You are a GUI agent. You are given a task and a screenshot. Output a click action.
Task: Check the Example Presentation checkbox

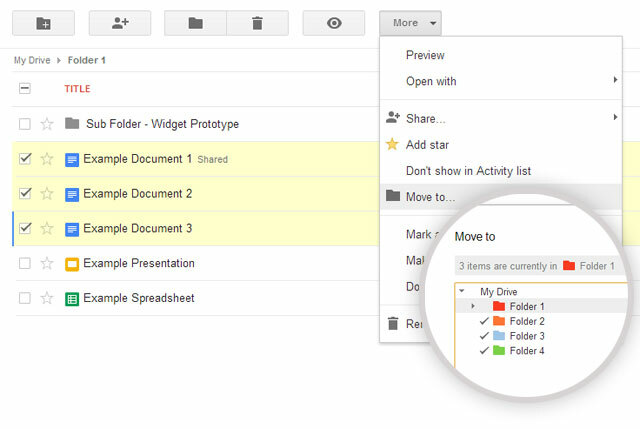click(x=25, y=263)
